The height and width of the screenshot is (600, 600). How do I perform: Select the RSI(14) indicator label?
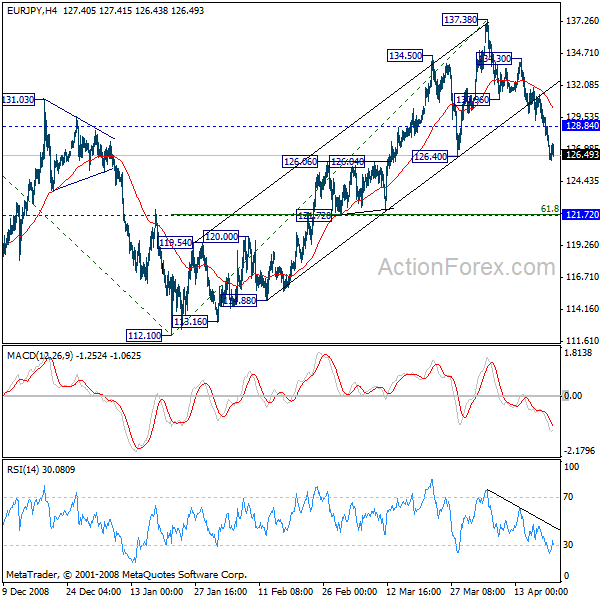(25, 469)
